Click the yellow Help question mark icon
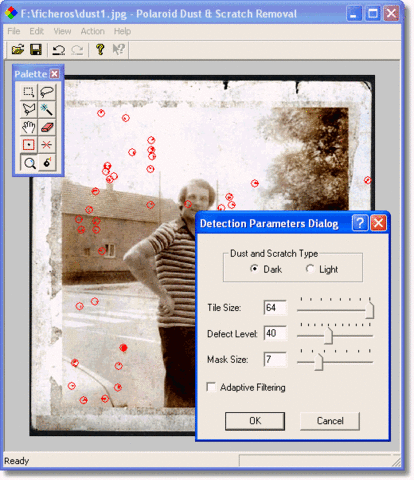The width and height of the screenshot is (414, 480). coord(100,50)
